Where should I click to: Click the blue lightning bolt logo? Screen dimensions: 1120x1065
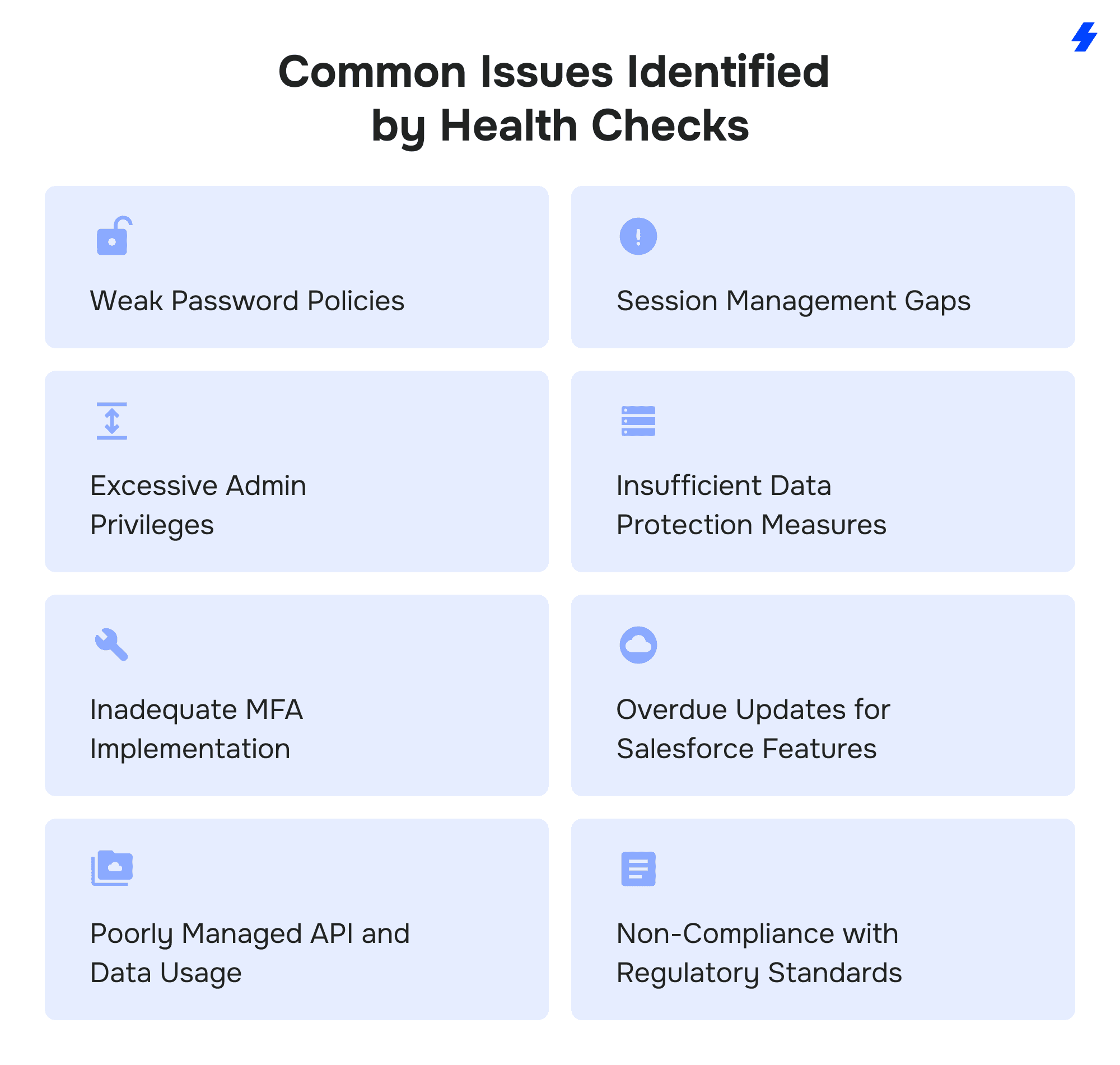point(1084,38)
